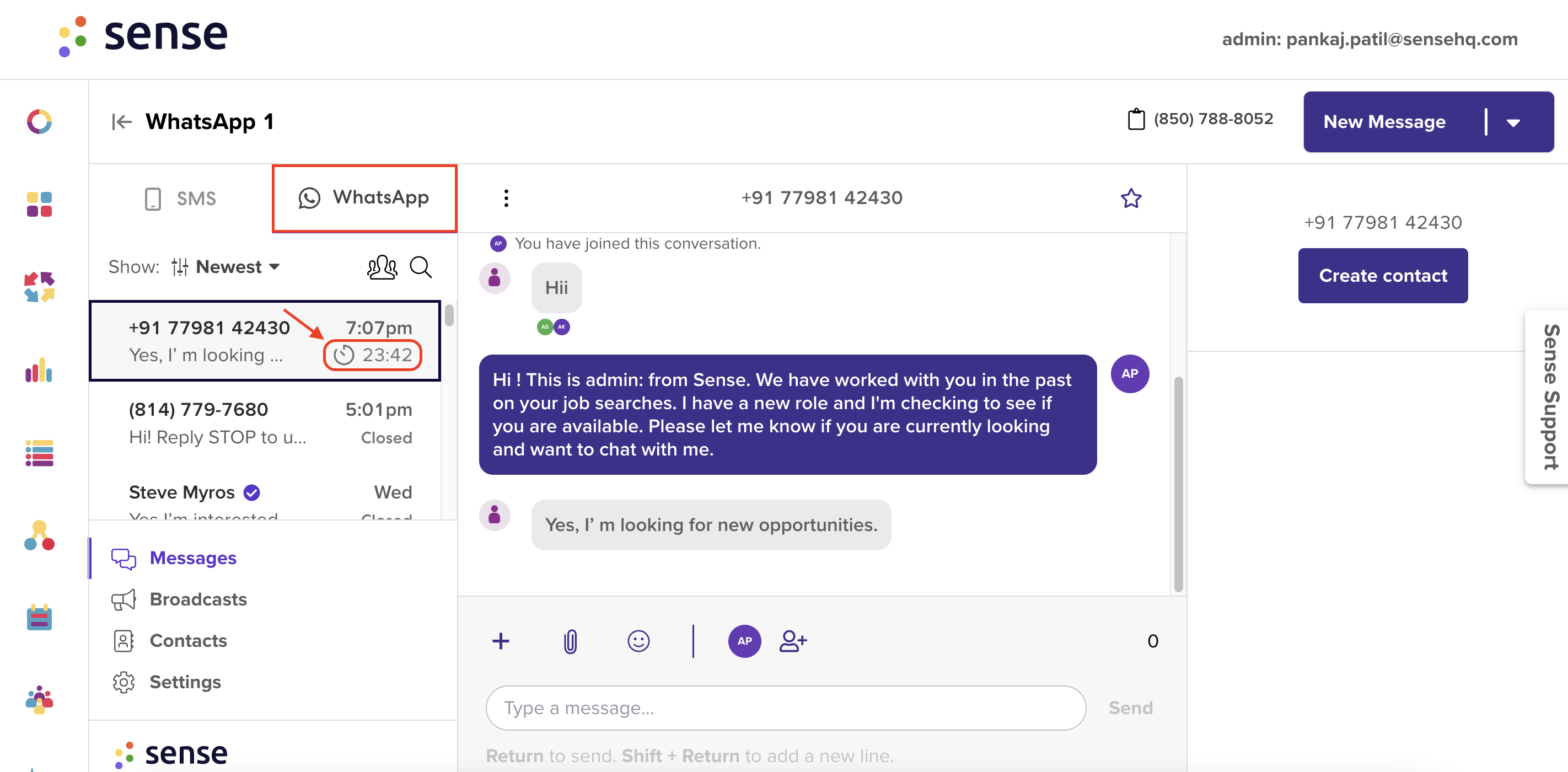
Task: Click the 23:42 session timer indicator
Action: 372,355
